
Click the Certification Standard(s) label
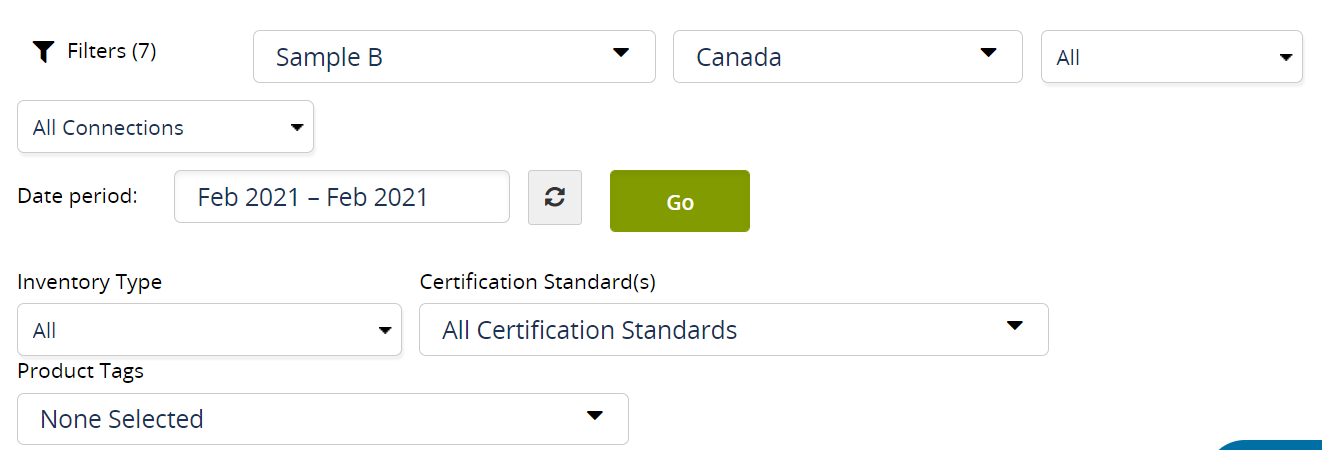[537, 282]
